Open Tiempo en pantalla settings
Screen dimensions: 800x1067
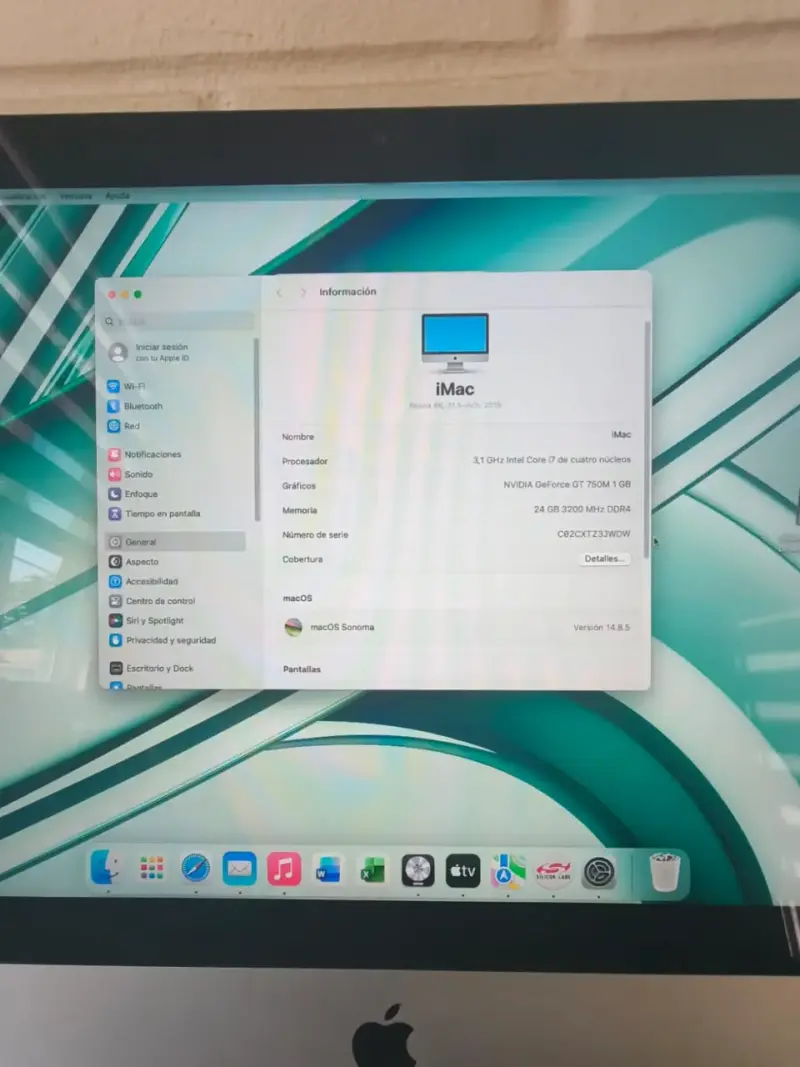(x=154, y=514)
